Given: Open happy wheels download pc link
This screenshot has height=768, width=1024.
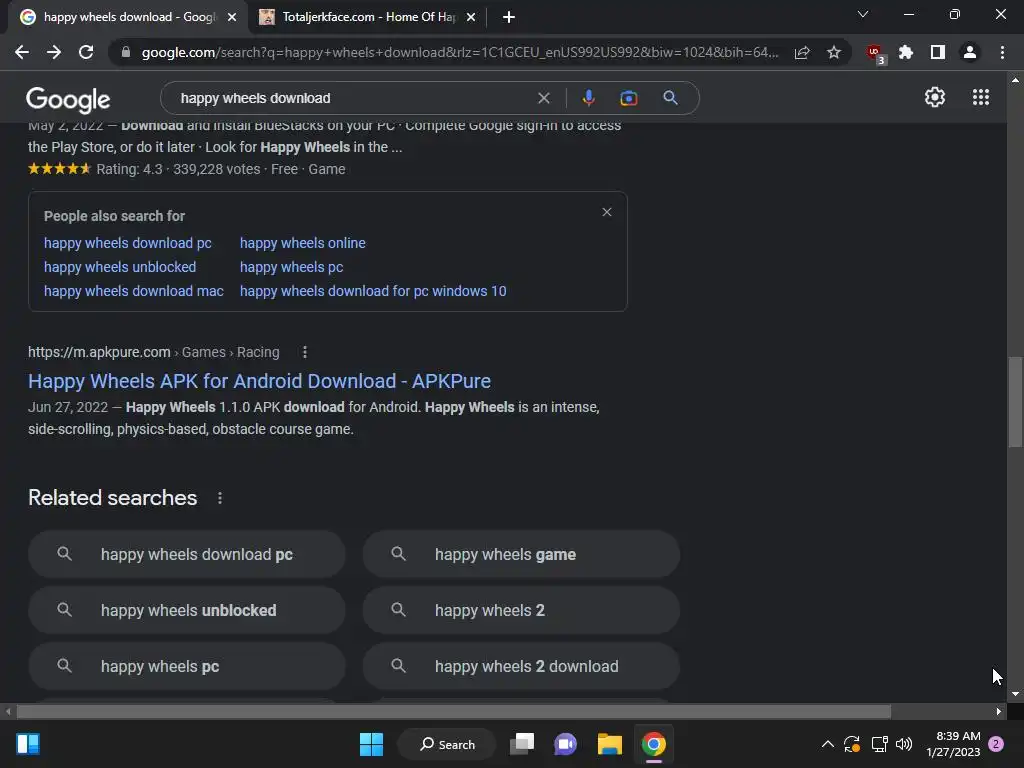Looking at the screenshot, I should click(x=128, y=243).
